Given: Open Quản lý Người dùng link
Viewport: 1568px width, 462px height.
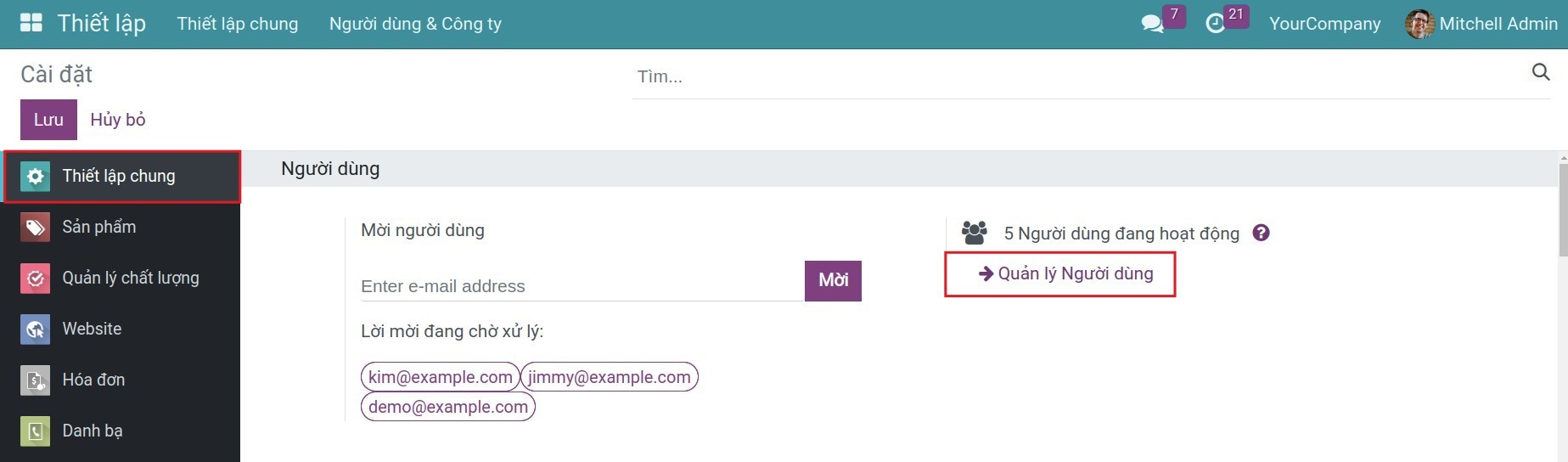Looking at the screenshot, I should 1066,273.
